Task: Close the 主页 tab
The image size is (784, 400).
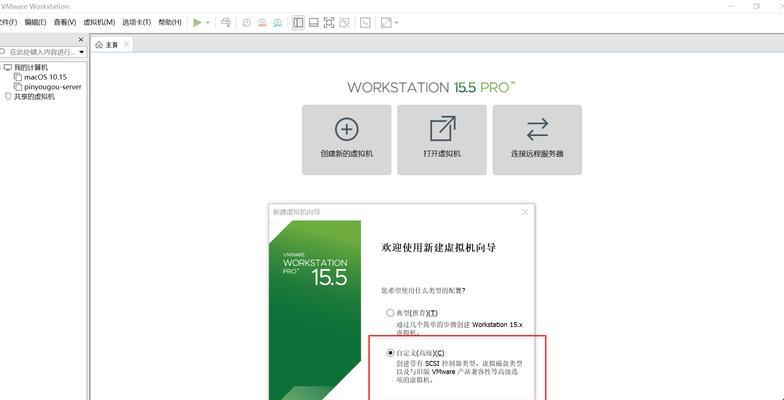Action: tap(126, 44)
